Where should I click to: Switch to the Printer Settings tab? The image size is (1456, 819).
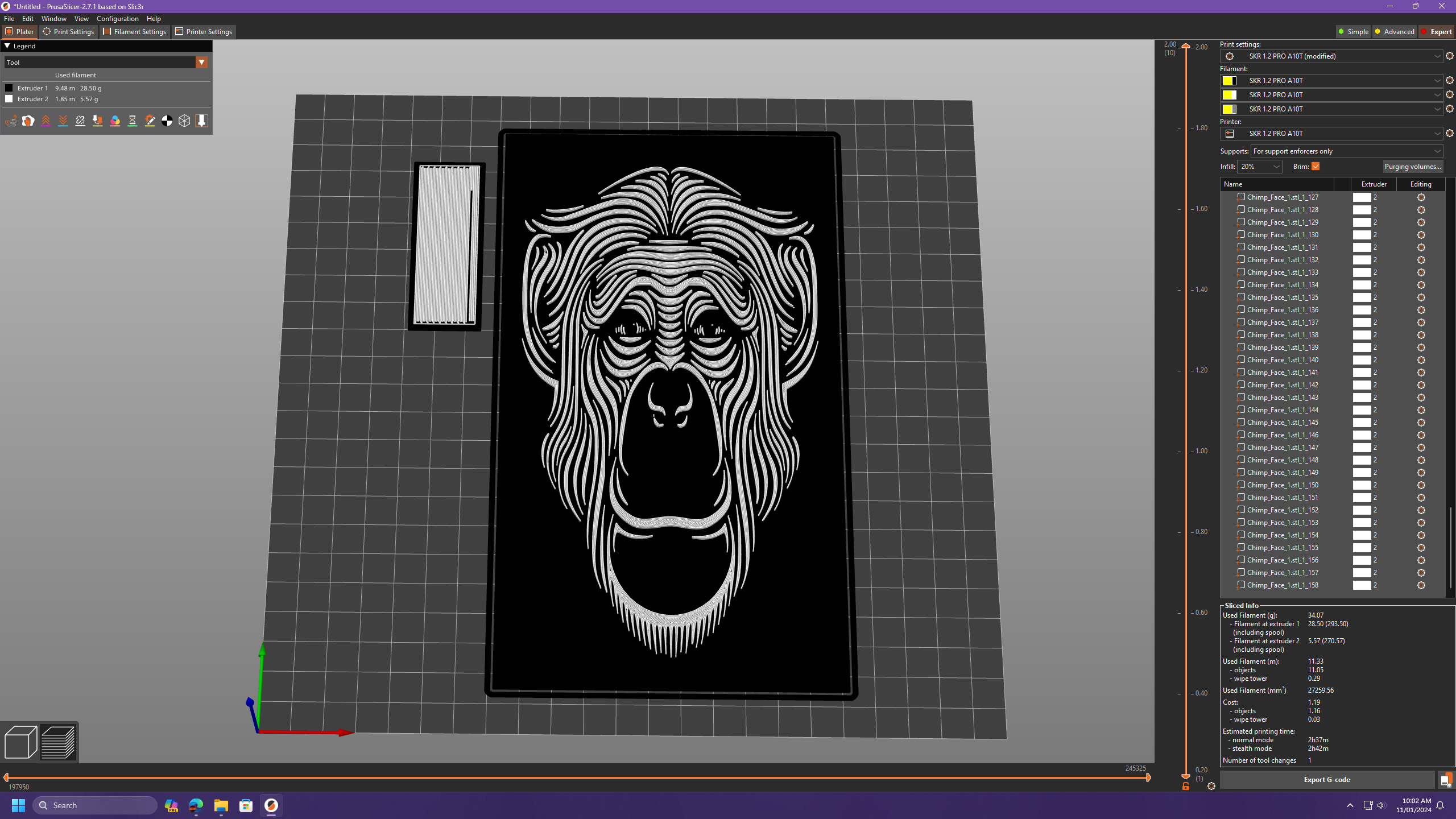click(203, 31)
